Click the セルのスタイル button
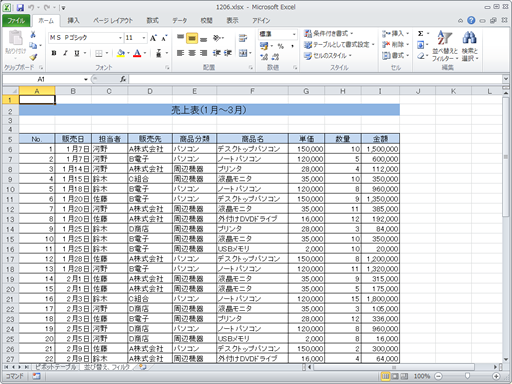The height and width of the screenshot is (384, 512). point(328,56)
